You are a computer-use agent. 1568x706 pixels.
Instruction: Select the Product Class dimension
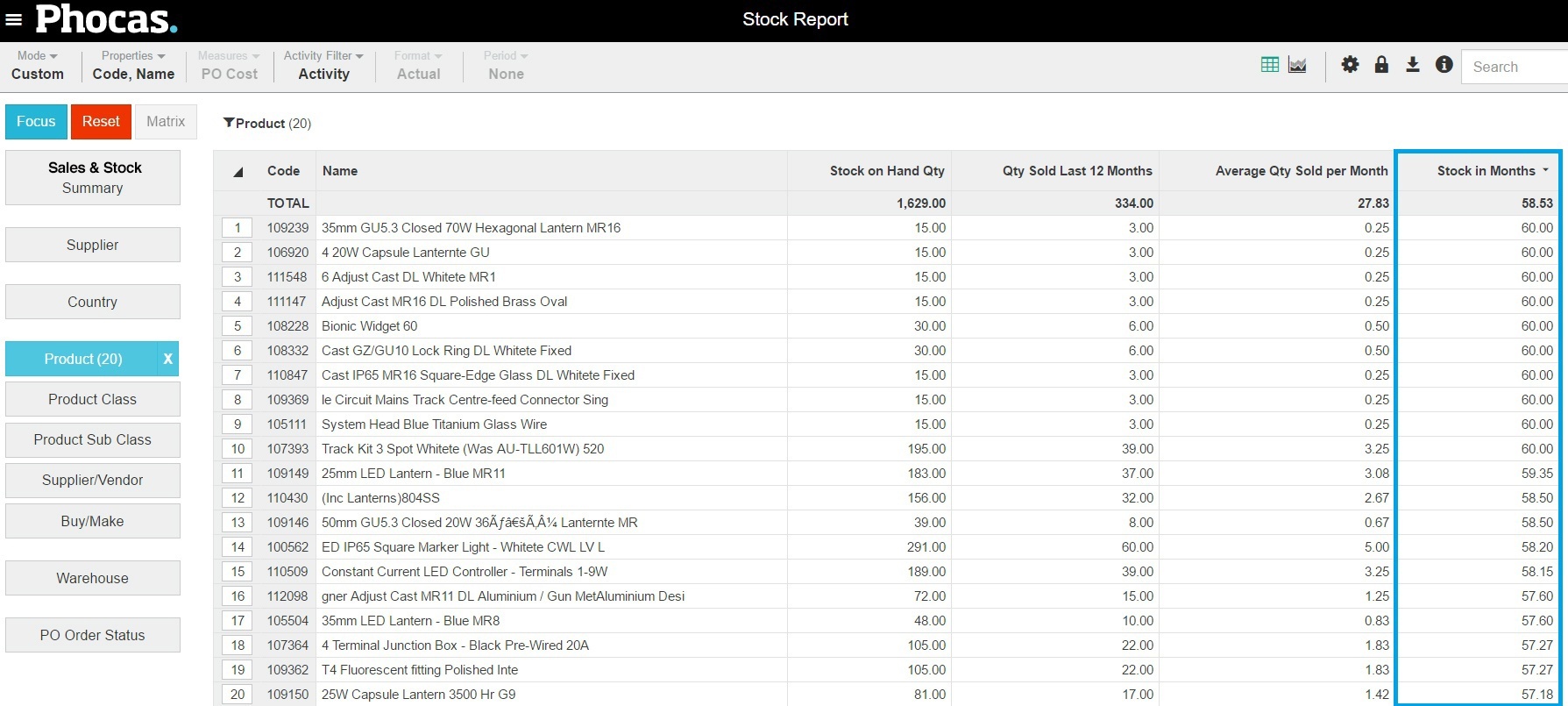(x=93, y=399)
